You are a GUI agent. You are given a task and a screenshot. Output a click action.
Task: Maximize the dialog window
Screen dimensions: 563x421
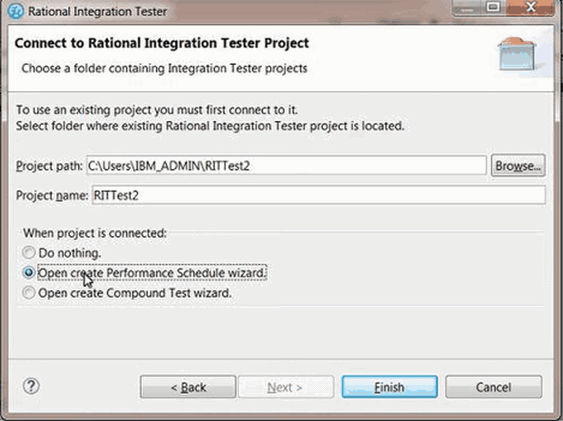(x=493, y=7)
